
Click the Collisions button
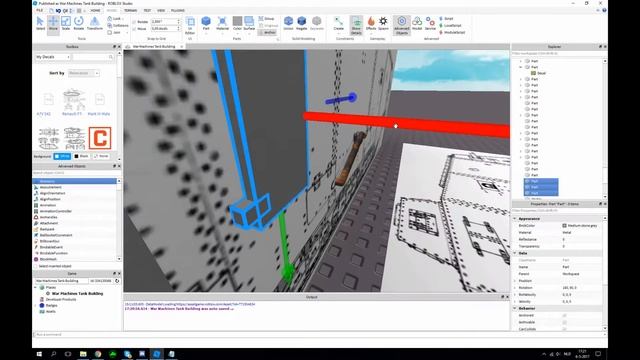[x=118, y=25]
